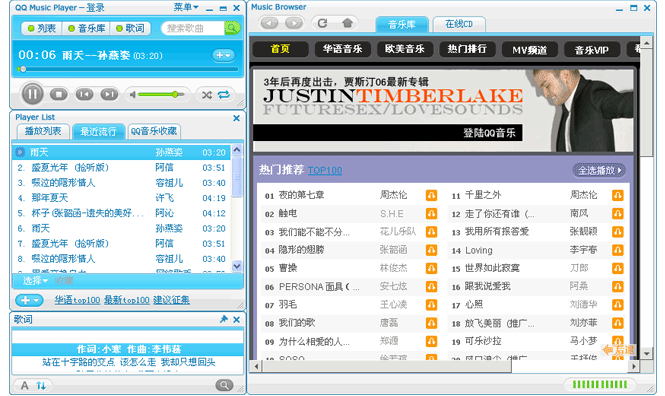The image size is (665, 396).
Task: Click the green search icon in player
Action: pyautogui.click(x=232, y=28)
